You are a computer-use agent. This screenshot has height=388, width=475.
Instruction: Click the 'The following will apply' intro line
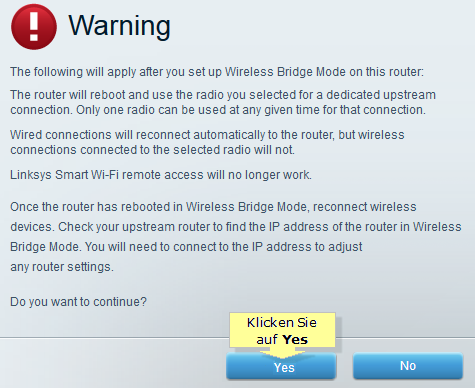(217, 72)
